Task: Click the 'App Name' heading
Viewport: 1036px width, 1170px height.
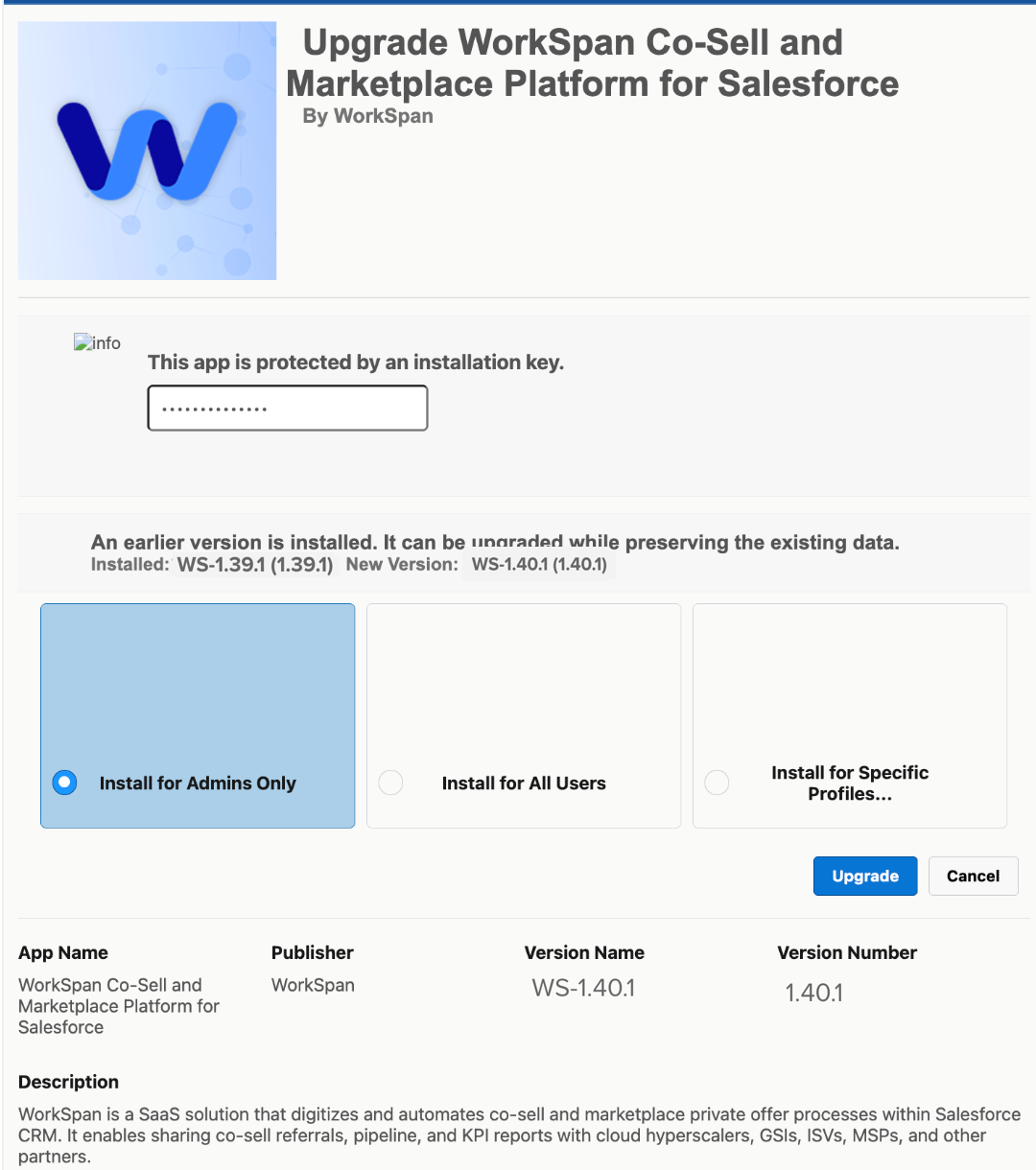Action: pyautogui.click(x=63, y=952)
